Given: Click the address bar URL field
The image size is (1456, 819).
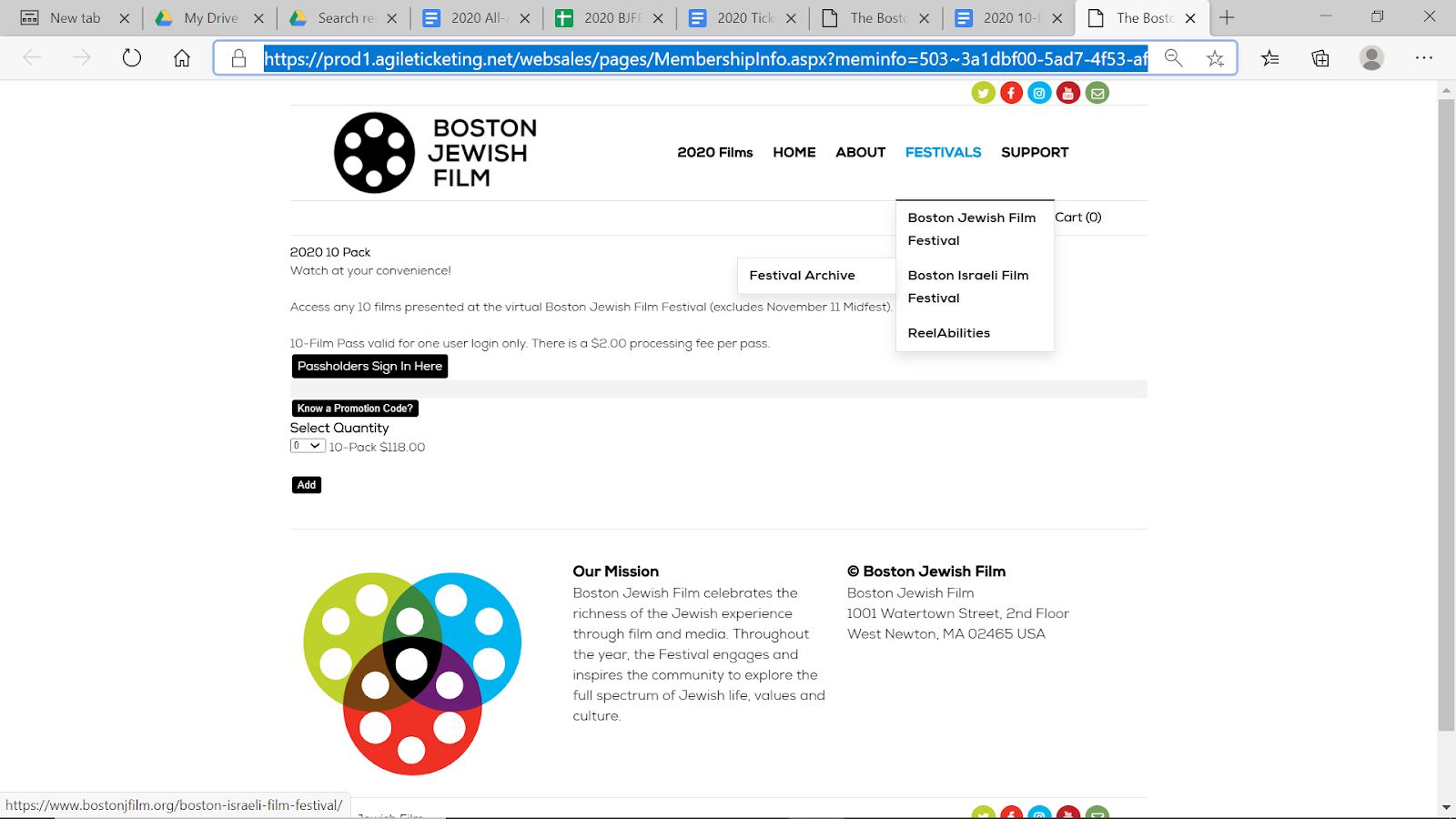Looking at the screenshot, I should point(705,58).
